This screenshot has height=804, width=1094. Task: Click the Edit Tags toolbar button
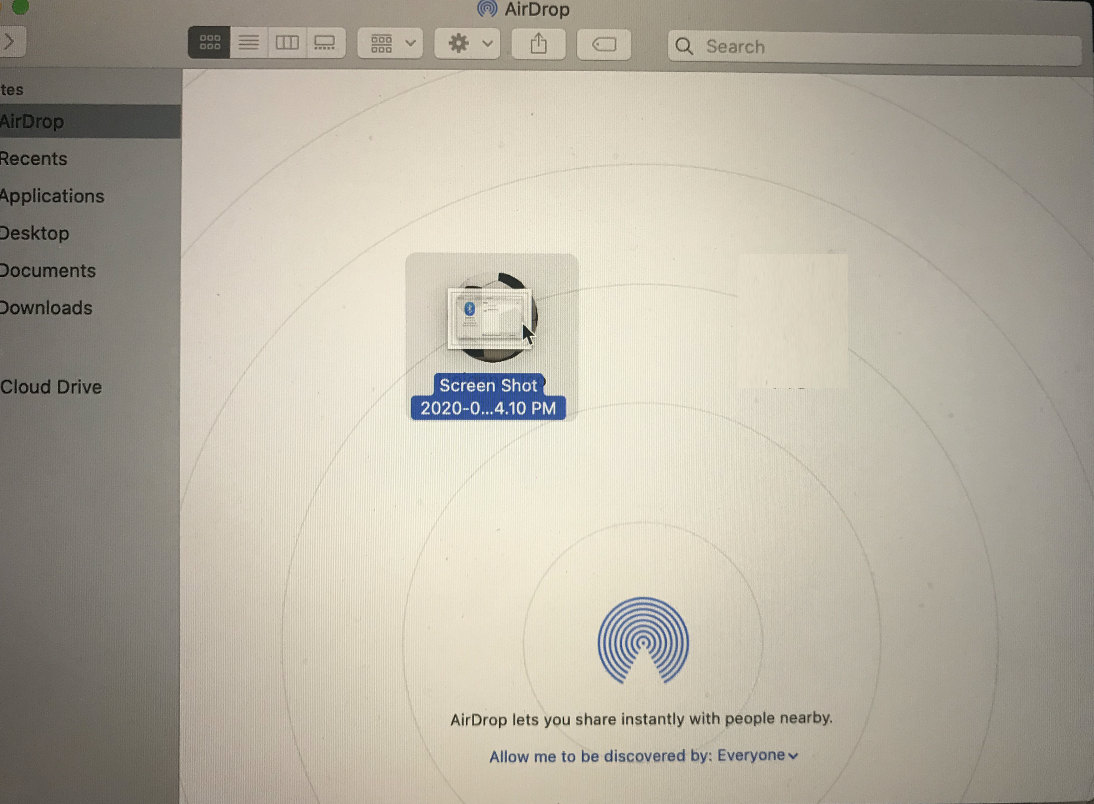pos(604,45)
